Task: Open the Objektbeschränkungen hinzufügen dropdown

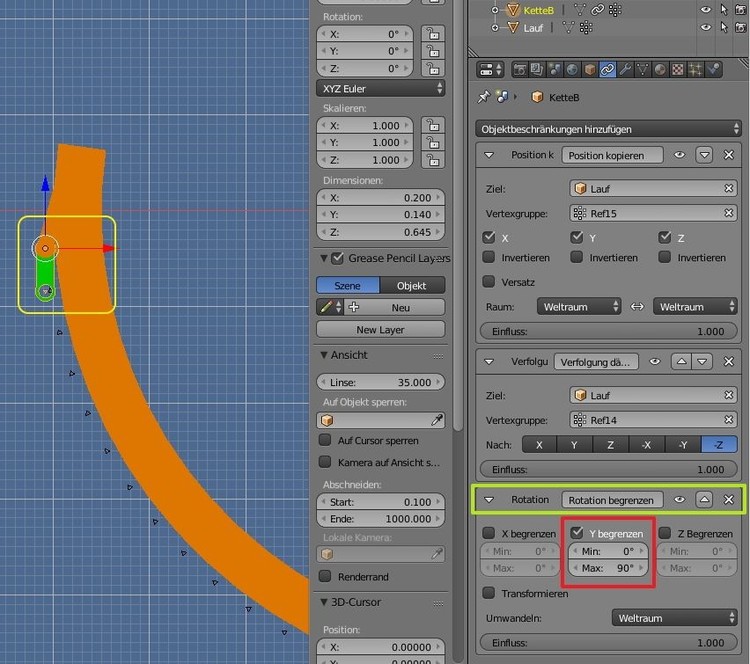Action: coord(608,129)
